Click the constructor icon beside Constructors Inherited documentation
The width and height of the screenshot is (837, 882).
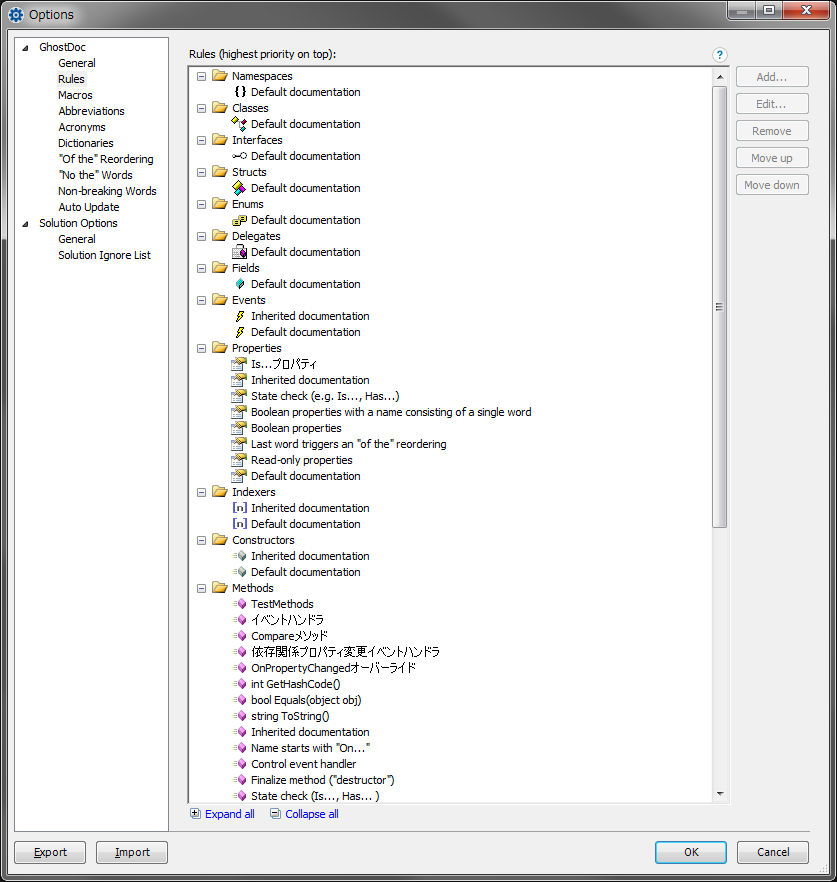[x=240, y=556]
